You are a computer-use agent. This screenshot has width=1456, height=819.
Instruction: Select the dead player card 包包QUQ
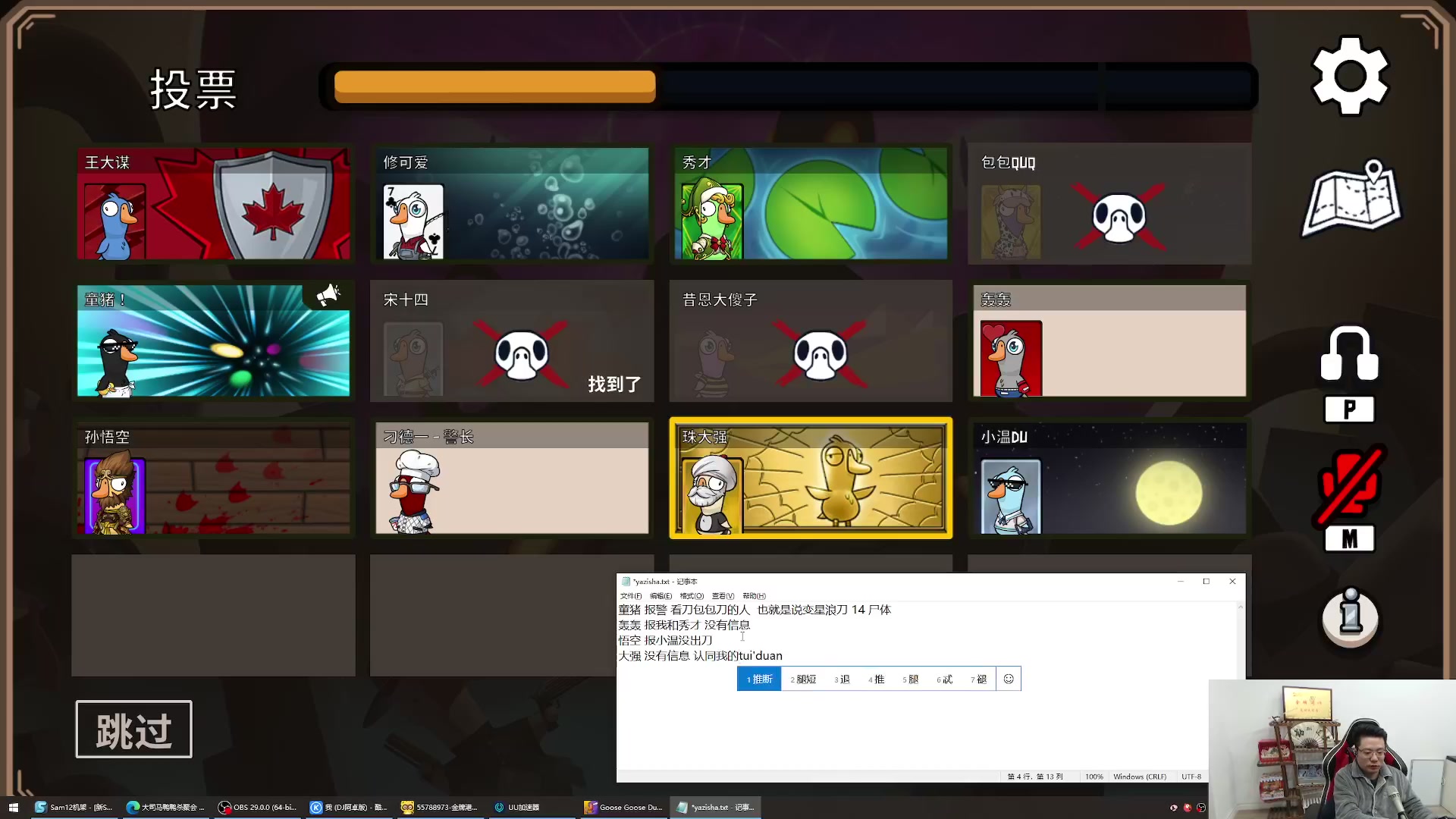pos(1109,203)
